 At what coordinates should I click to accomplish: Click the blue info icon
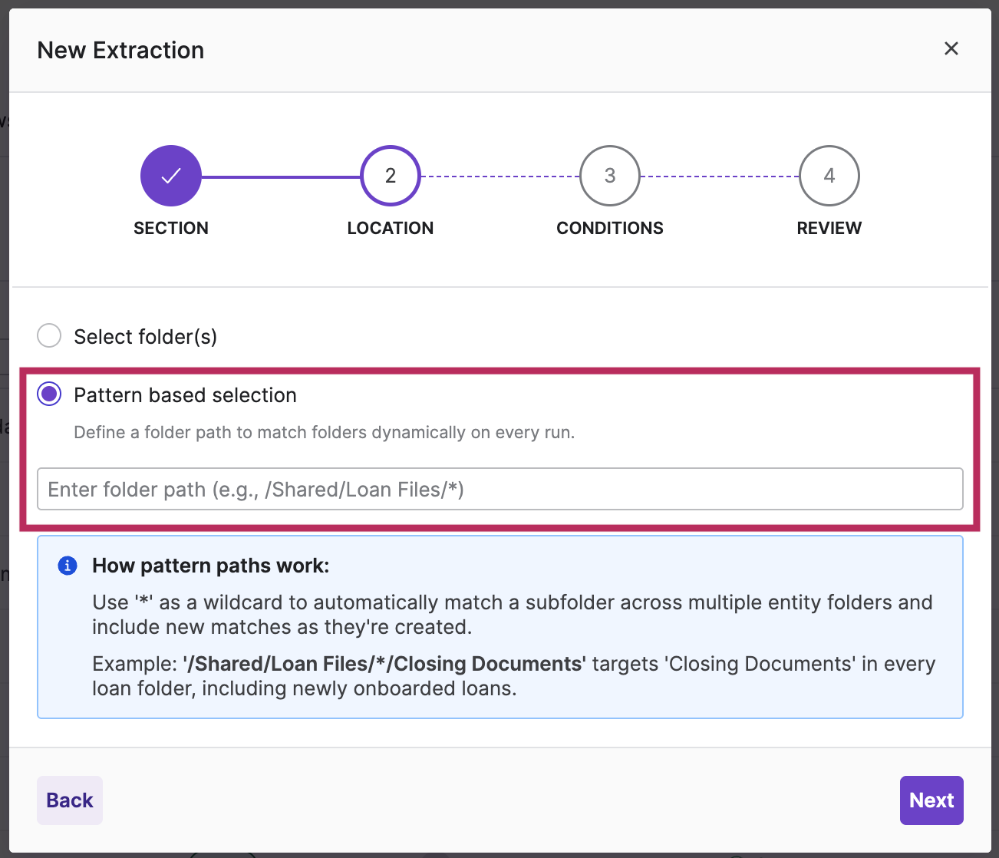click(68, 566)
